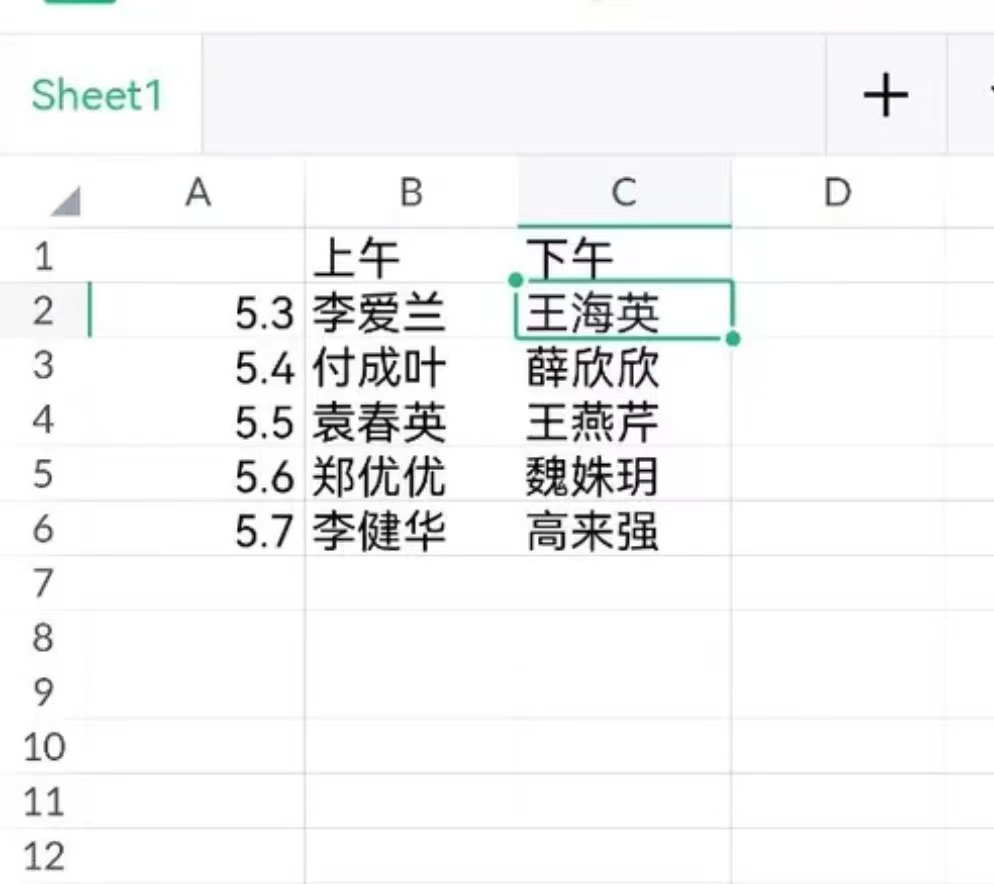Select row 1 header
Screen dimensions: 994x884
click(x=43, y=256)
